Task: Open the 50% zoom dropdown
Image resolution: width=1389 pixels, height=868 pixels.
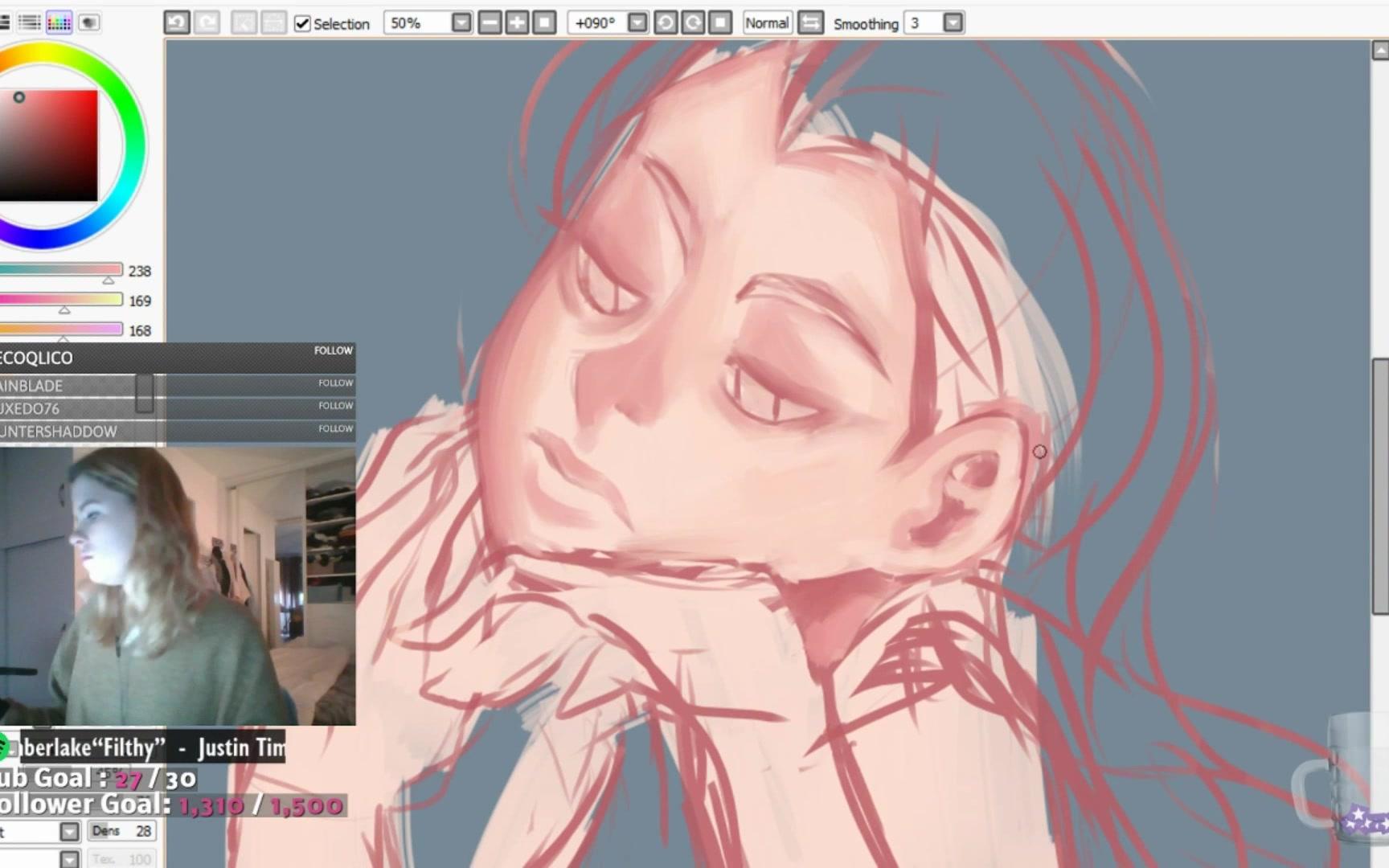Action: [461, 23]
